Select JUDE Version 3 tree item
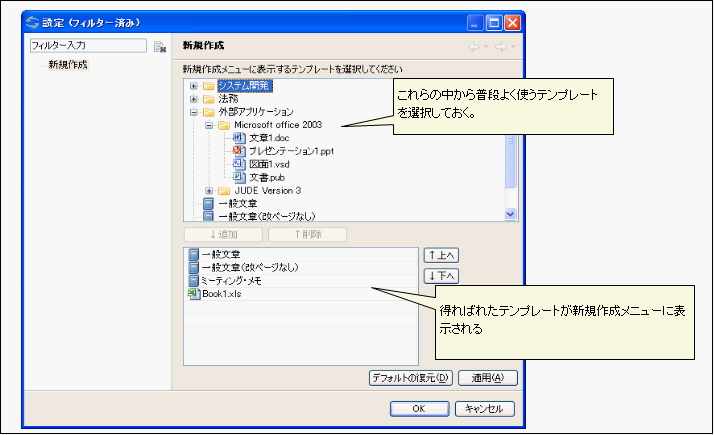The height and width of the screenshot is (435, 714). coord(268,190)
